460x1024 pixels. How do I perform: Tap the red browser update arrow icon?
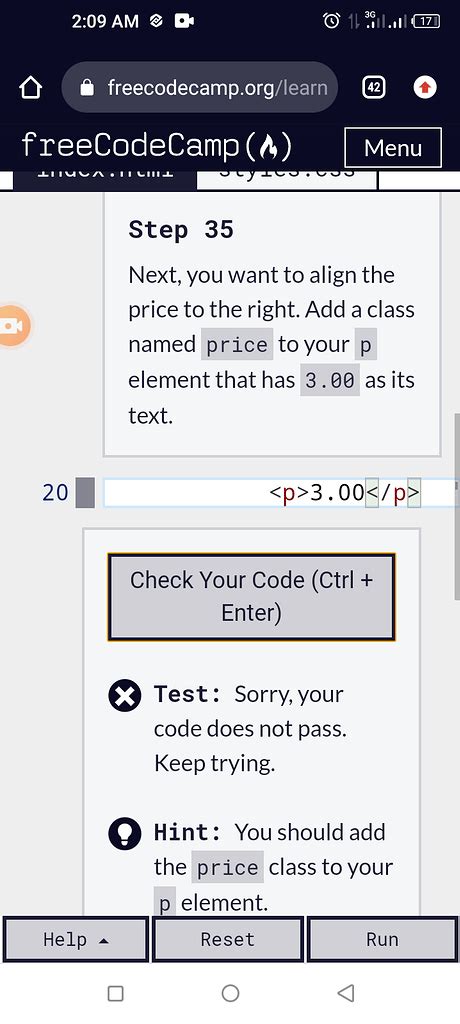click(425, 88)
